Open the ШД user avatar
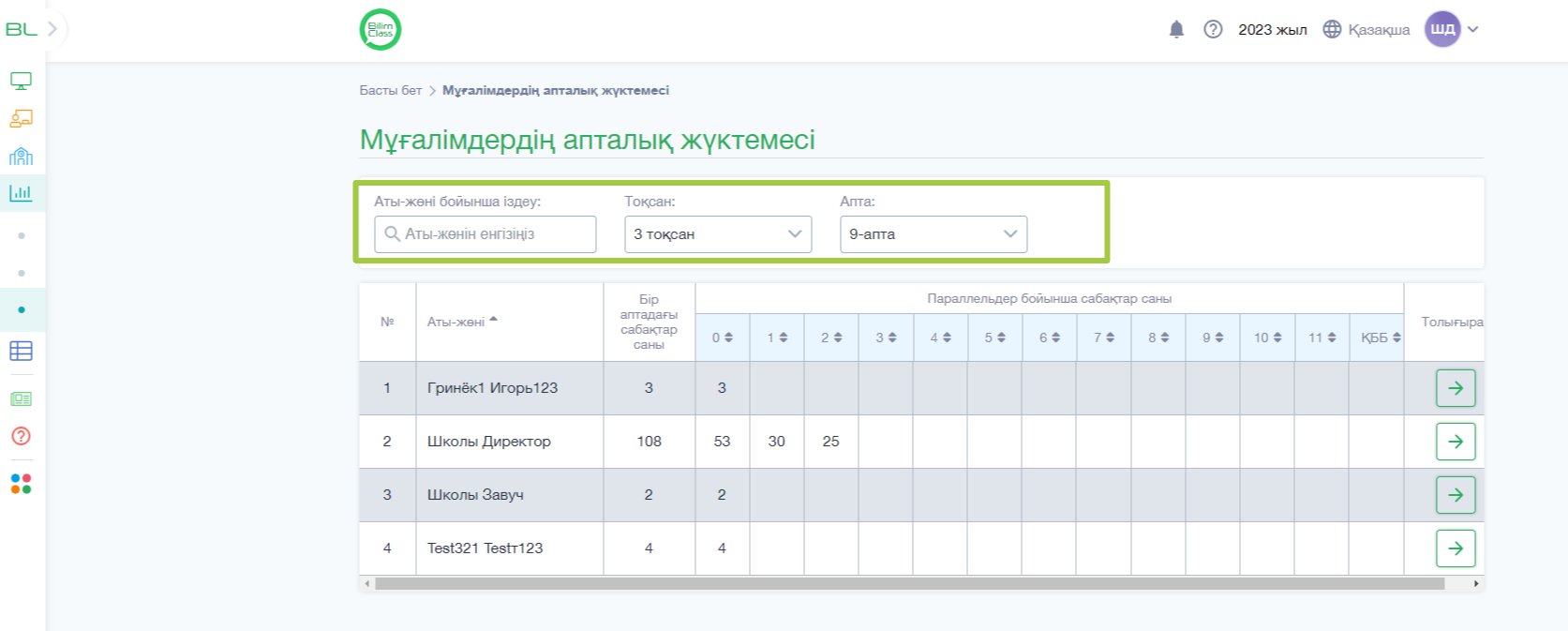The height and width of the screenshot is (631, 1568). 1442,29
